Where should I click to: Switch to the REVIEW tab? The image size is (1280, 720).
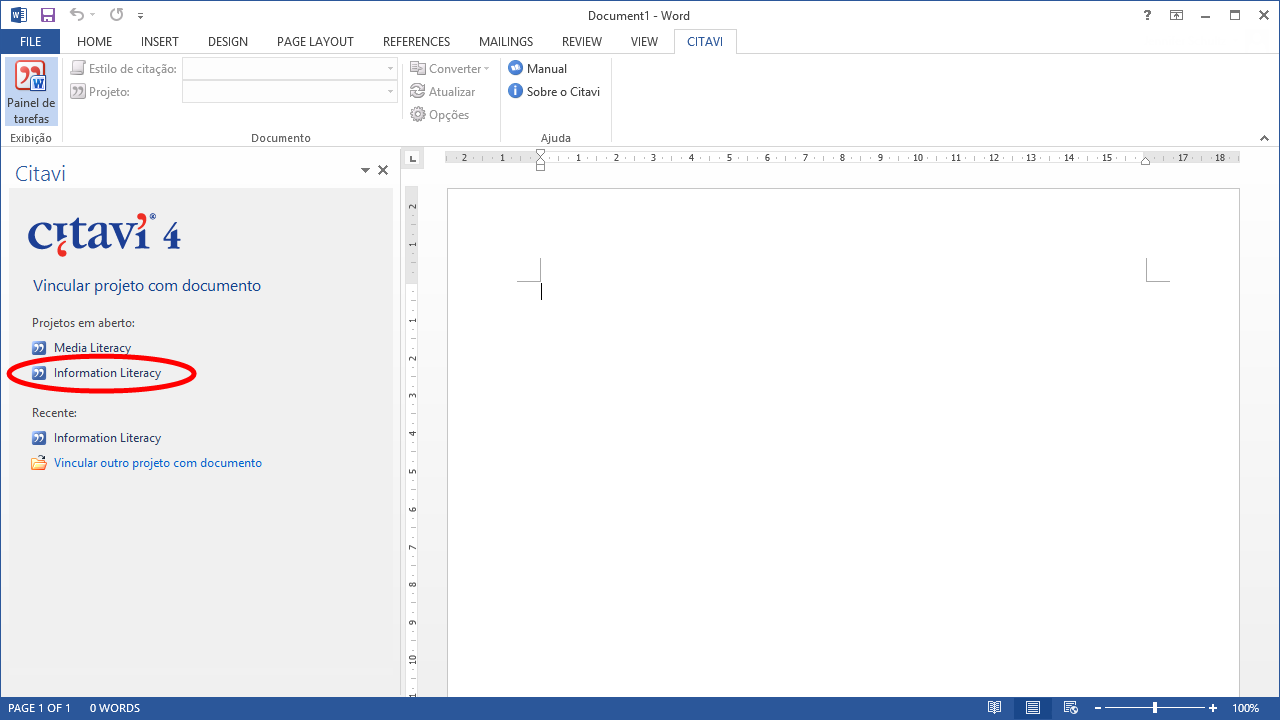pos(582,42)
